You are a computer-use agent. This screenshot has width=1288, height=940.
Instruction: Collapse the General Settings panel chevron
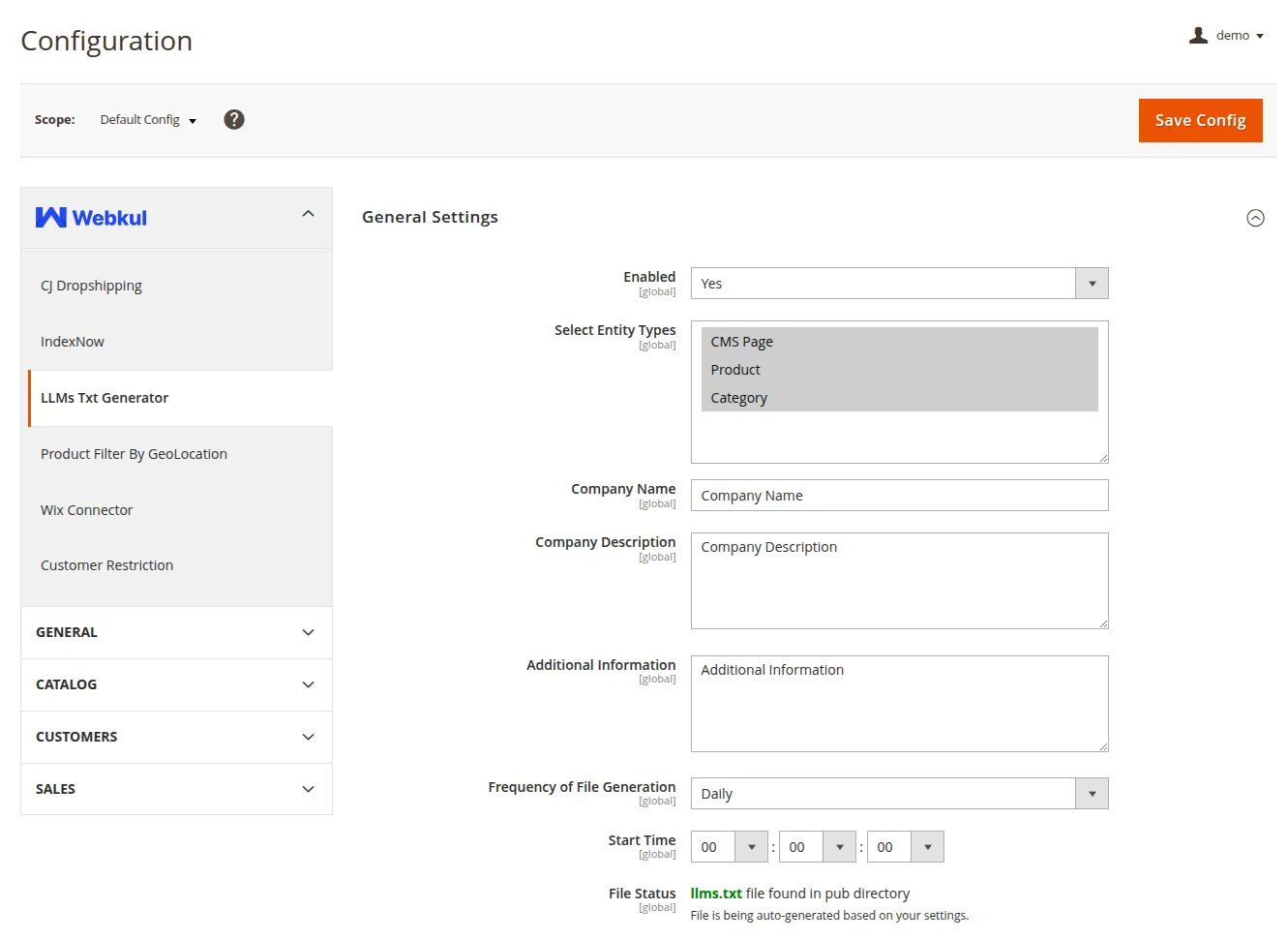click(1255, 218)
